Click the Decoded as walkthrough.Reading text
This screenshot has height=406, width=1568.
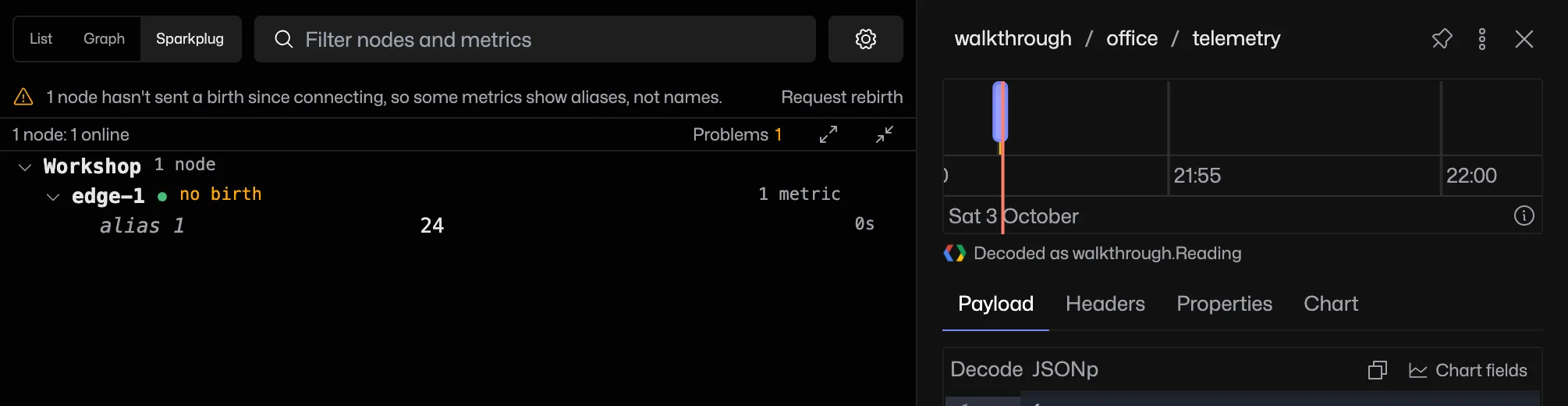pos(1107,253)
